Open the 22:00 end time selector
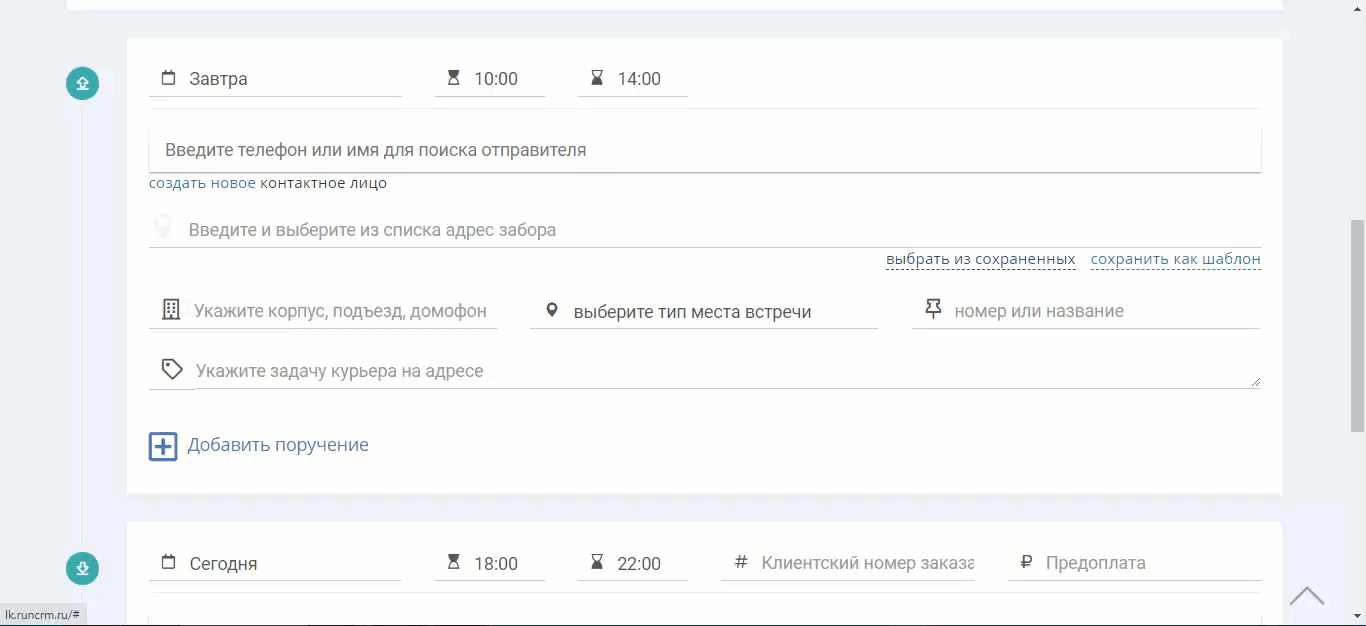 pyautogui.click(x=633, y=563)
